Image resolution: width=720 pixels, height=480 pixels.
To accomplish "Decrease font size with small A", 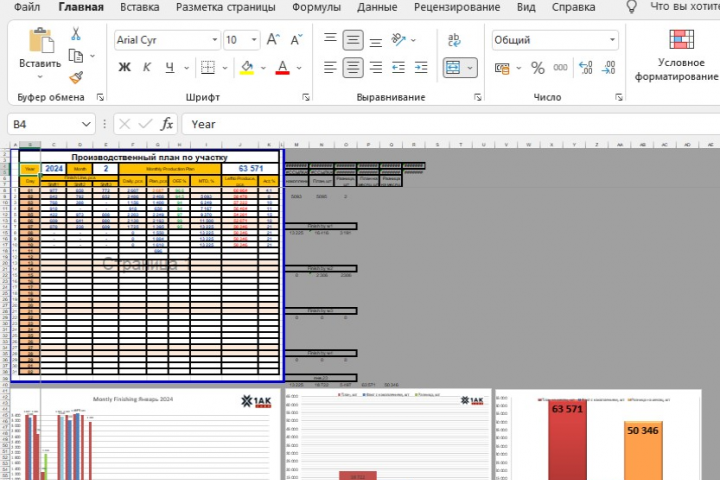I will tap(296, 40).
